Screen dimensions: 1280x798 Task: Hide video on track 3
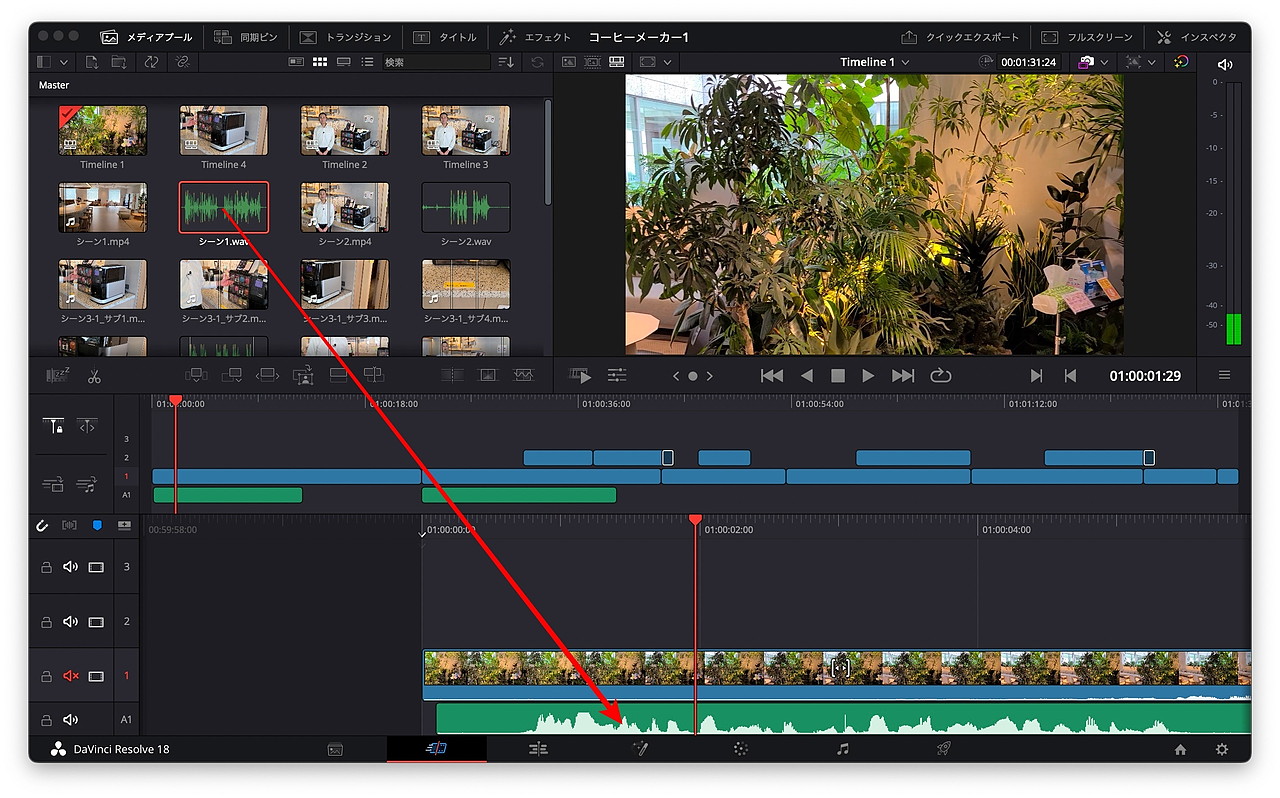96,567
